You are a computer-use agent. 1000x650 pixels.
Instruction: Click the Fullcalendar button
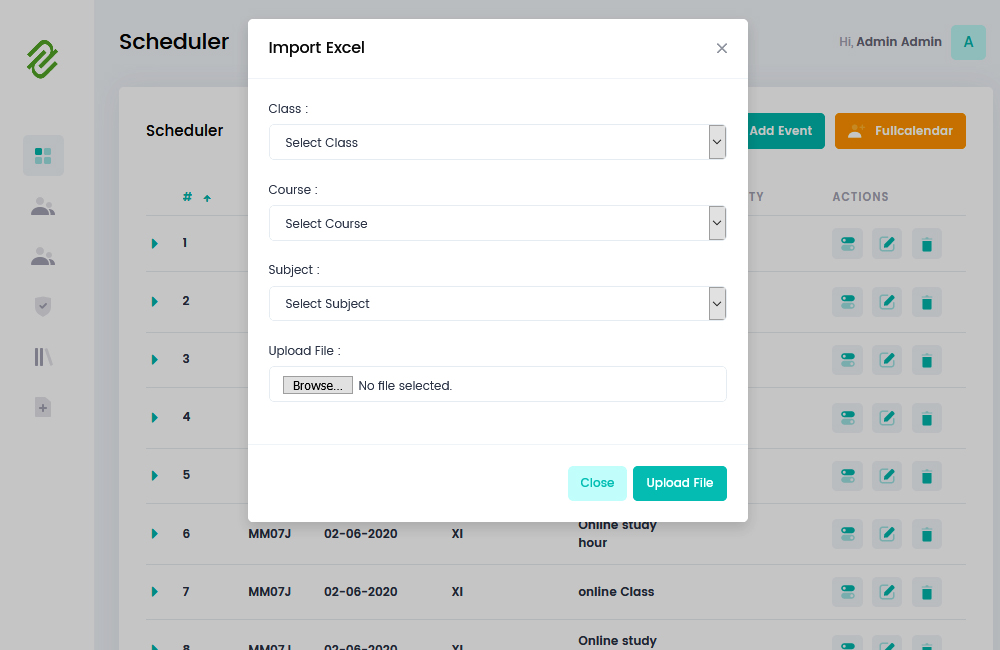(900, 131)
